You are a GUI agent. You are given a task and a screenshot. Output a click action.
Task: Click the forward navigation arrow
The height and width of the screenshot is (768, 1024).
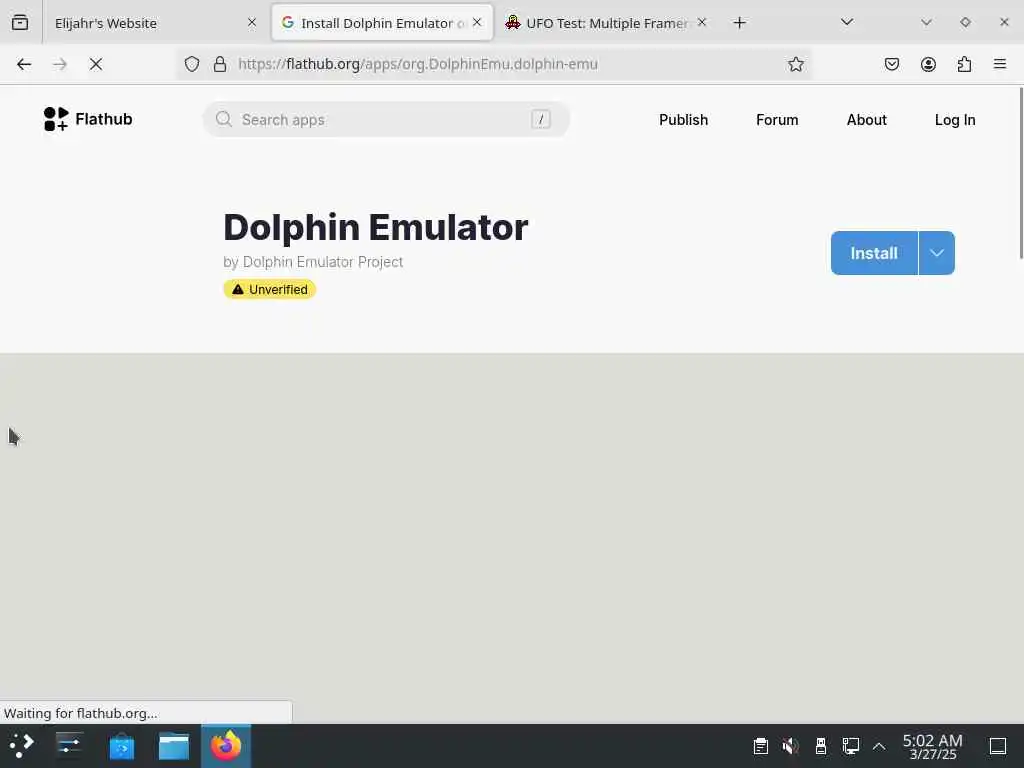pos(60,64)
